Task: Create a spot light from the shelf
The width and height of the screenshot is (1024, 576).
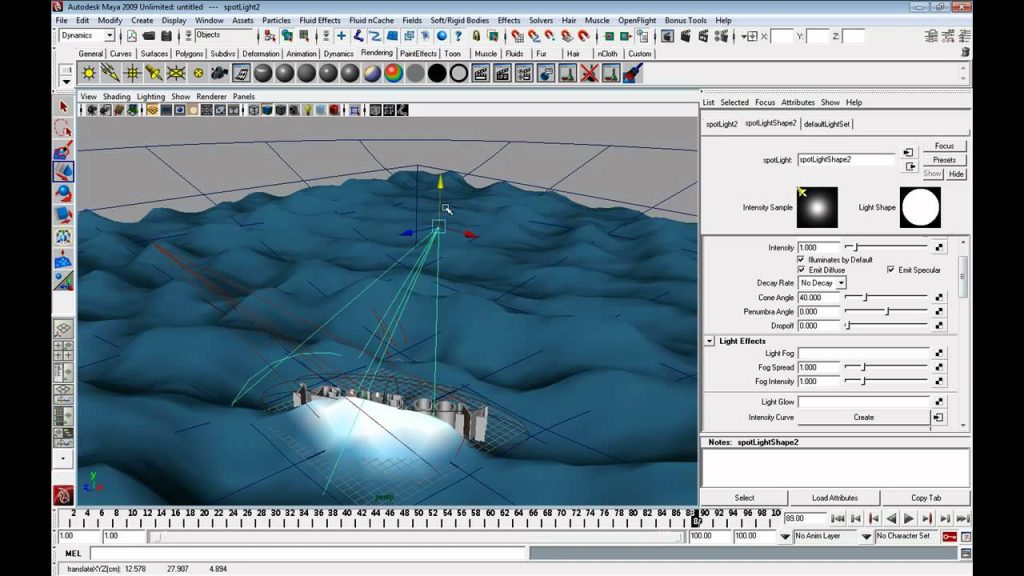Action: (154, 73)
